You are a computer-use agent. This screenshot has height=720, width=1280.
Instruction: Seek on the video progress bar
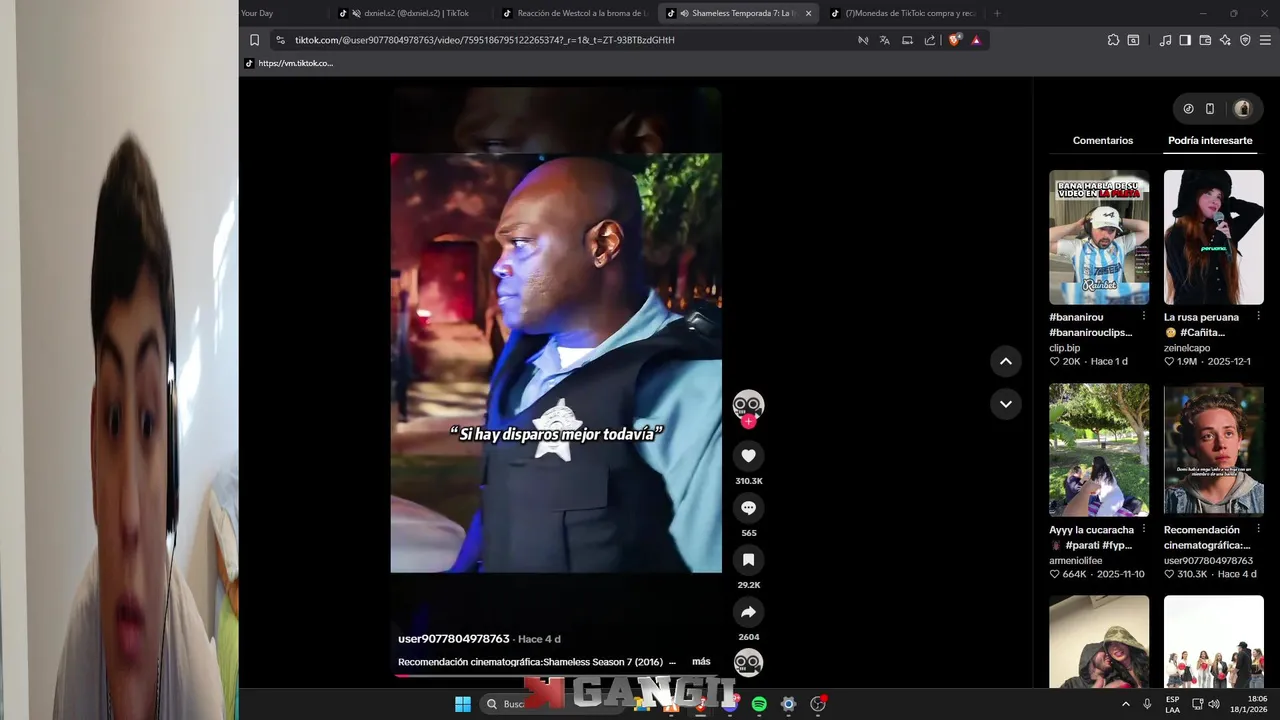[x=555, y=675]
